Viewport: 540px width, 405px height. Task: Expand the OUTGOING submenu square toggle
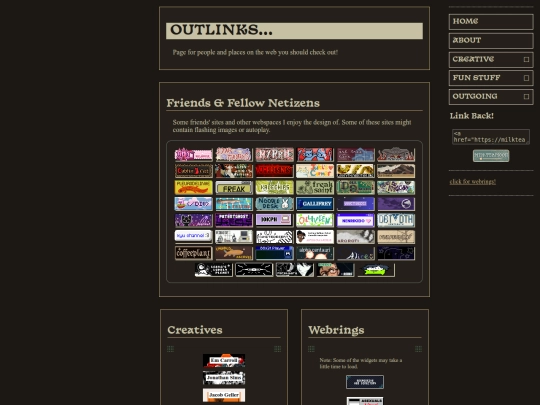526,97
